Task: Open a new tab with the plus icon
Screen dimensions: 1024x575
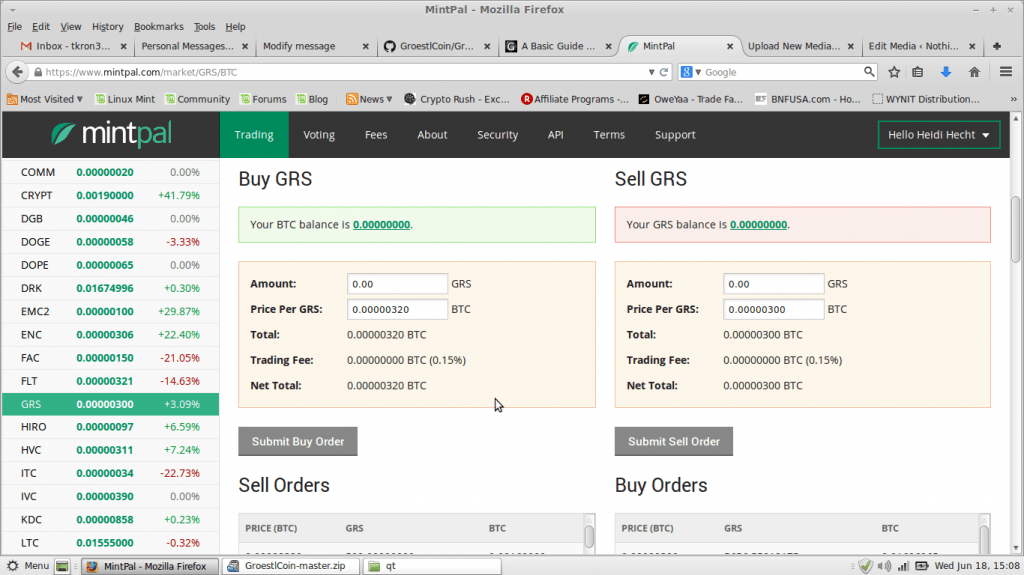Action: 997,46
